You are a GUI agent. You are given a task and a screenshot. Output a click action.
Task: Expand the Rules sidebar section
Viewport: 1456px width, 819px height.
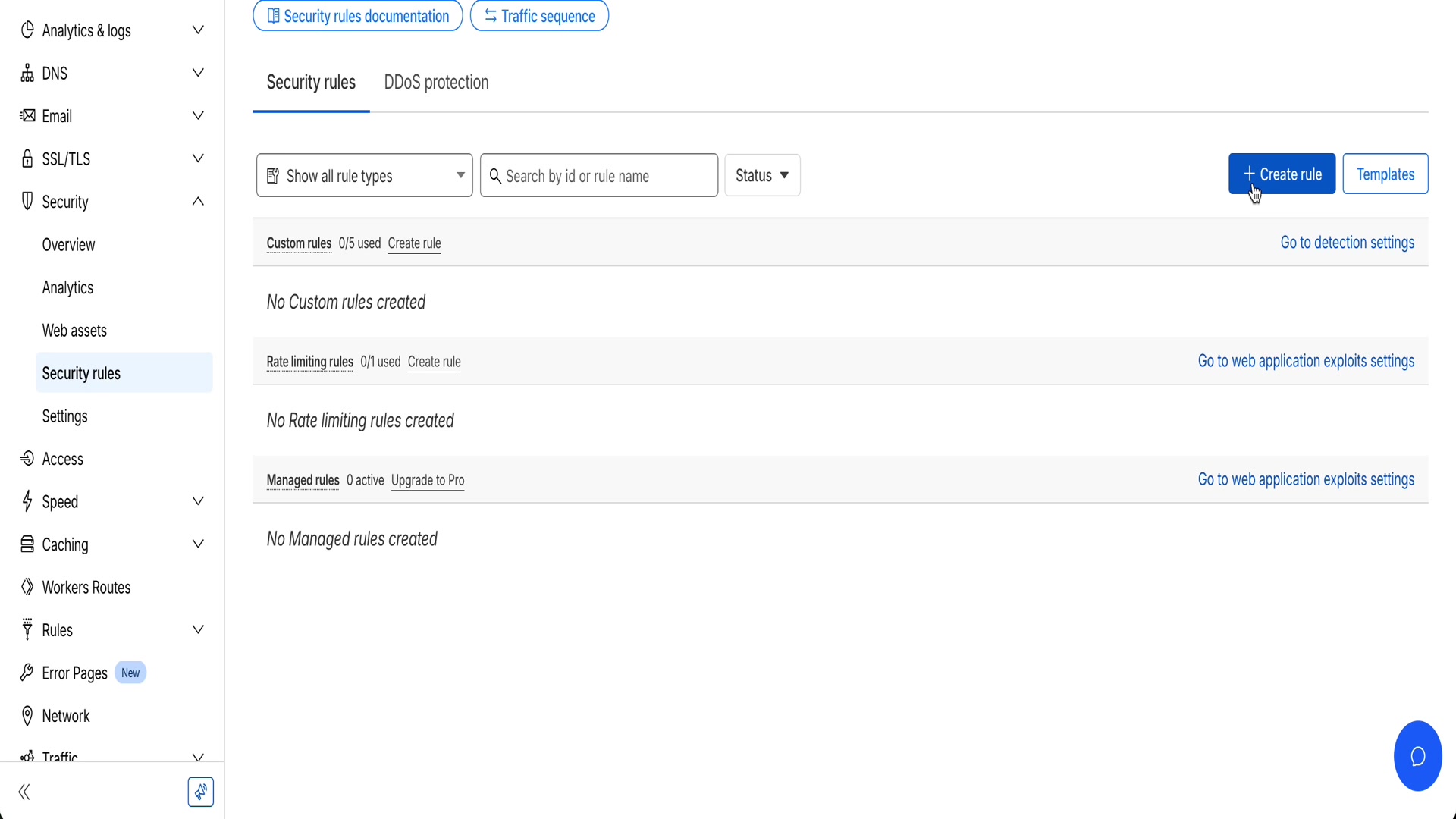199,629
